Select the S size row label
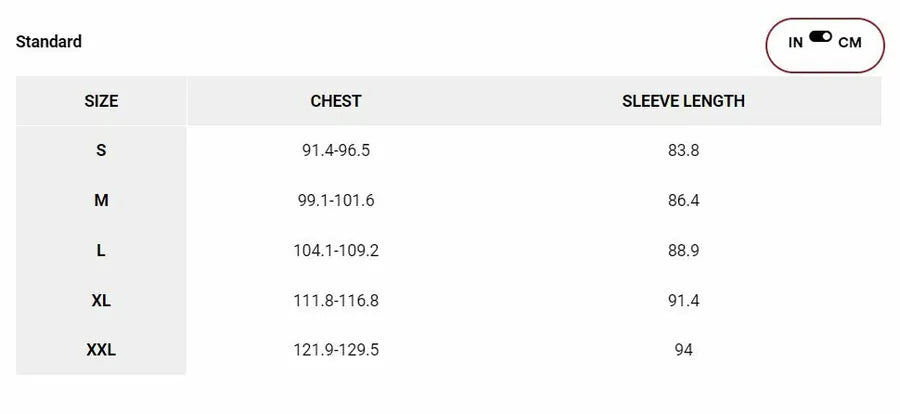Screen dimensions: 900x414 (x=101, y=151)
